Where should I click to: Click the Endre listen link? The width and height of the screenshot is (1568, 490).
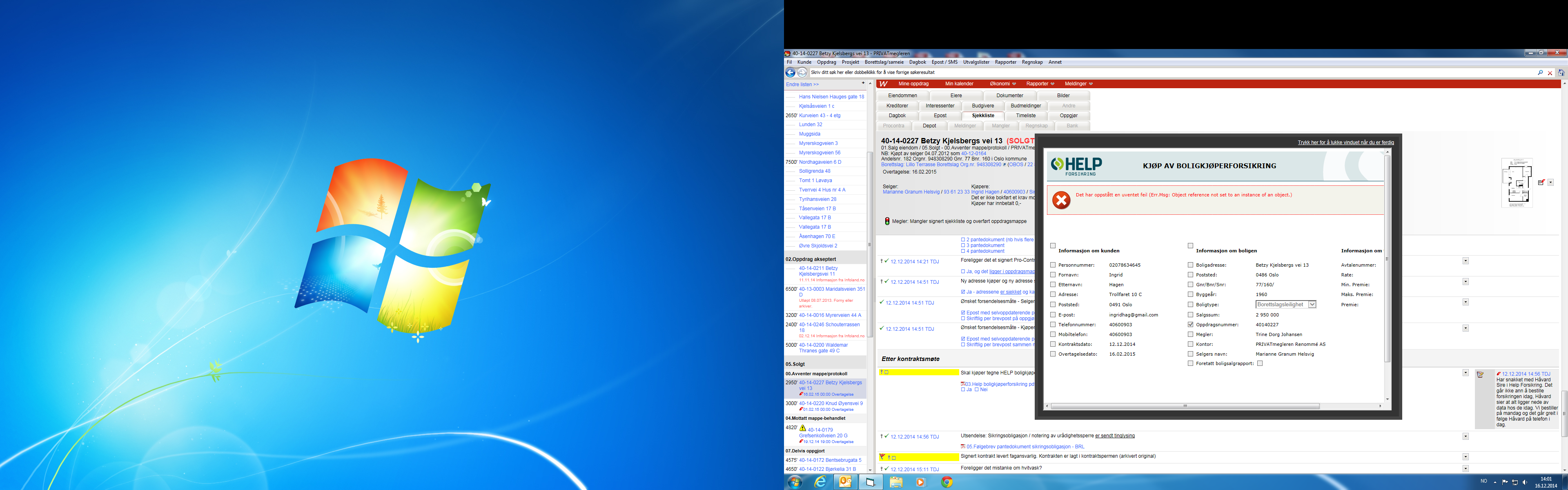[802, 85]
